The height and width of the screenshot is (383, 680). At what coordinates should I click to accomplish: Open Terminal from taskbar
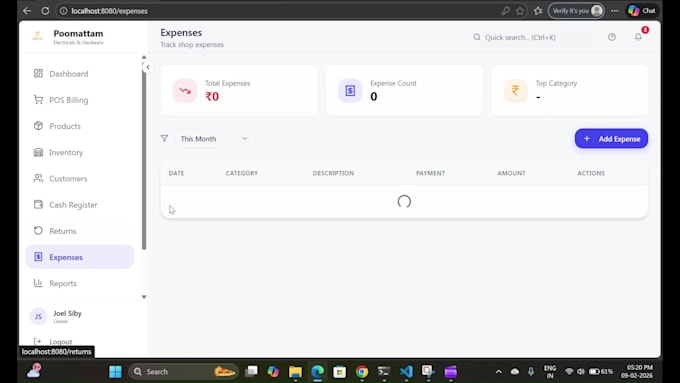coord(384,372)
